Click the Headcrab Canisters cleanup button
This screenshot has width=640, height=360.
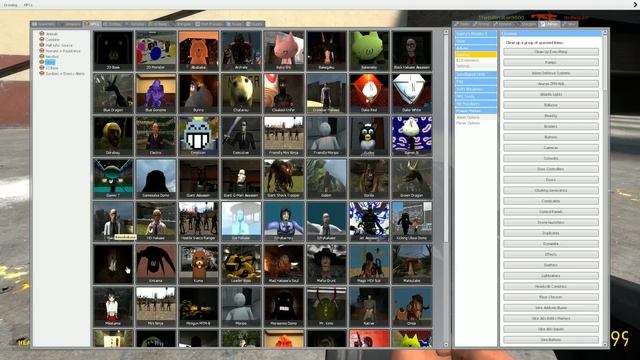[551, 287]
